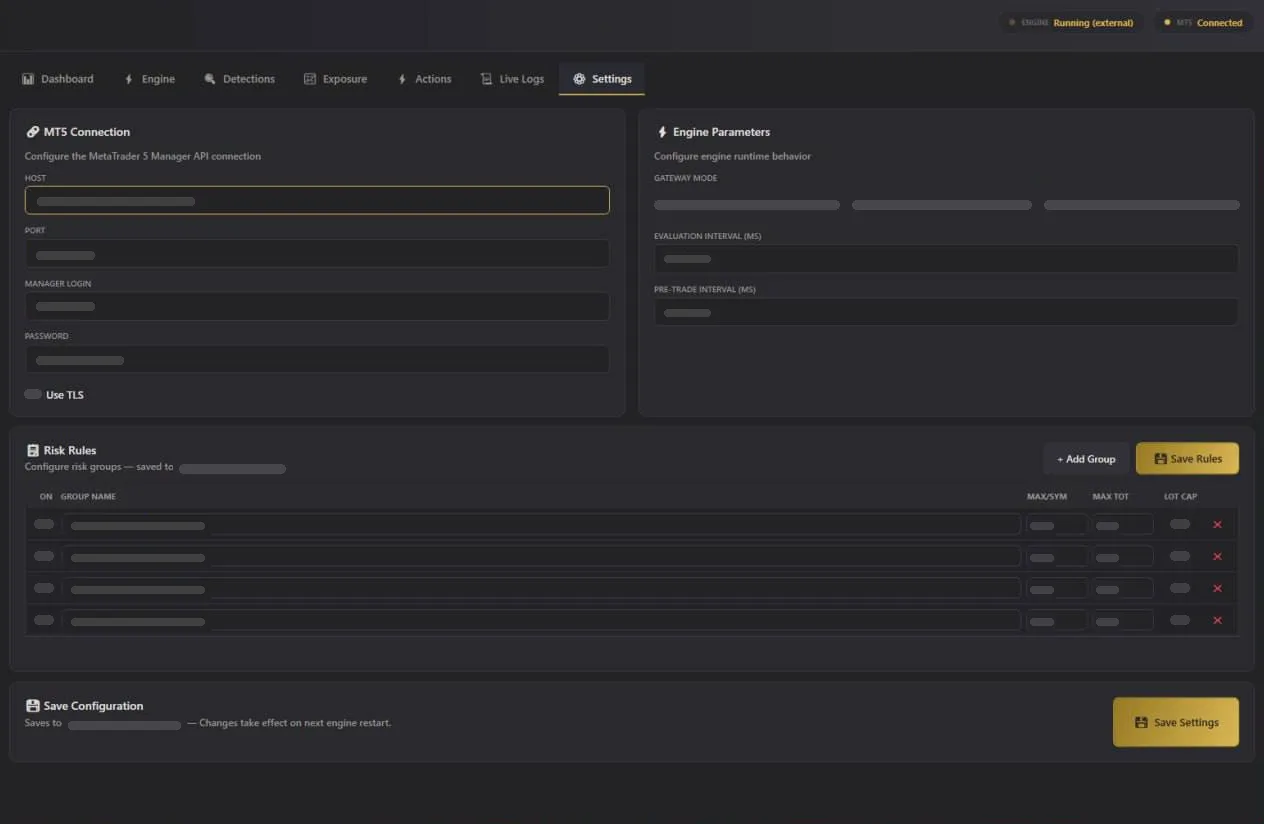Image resolution: width=1264 pixels, height=824 pixels.
Task: Click the Engine Running status pill
Action: click(x=1072, y=22)
